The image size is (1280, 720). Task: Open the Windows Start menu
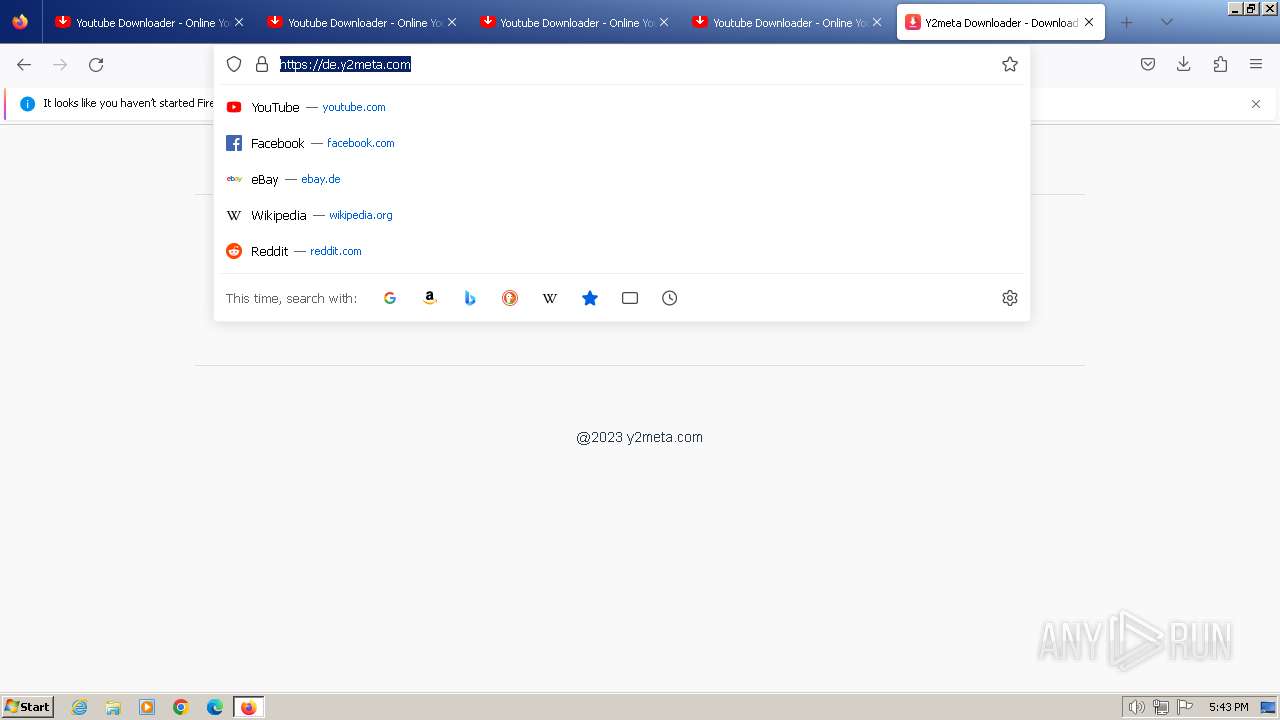click(x=28, y=707)
